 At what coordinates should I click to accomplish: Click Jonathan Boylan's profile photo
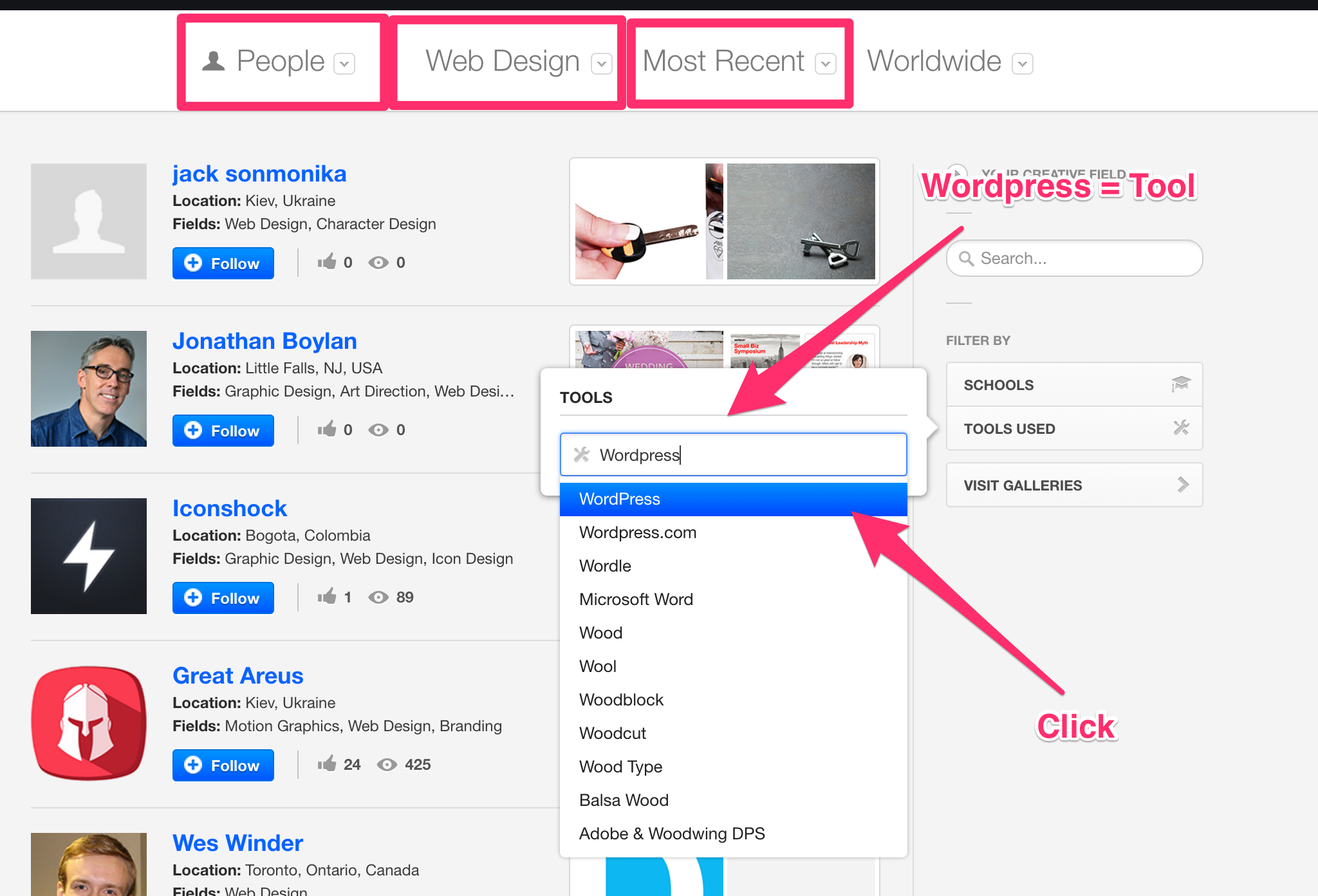(x=89, y=389)
